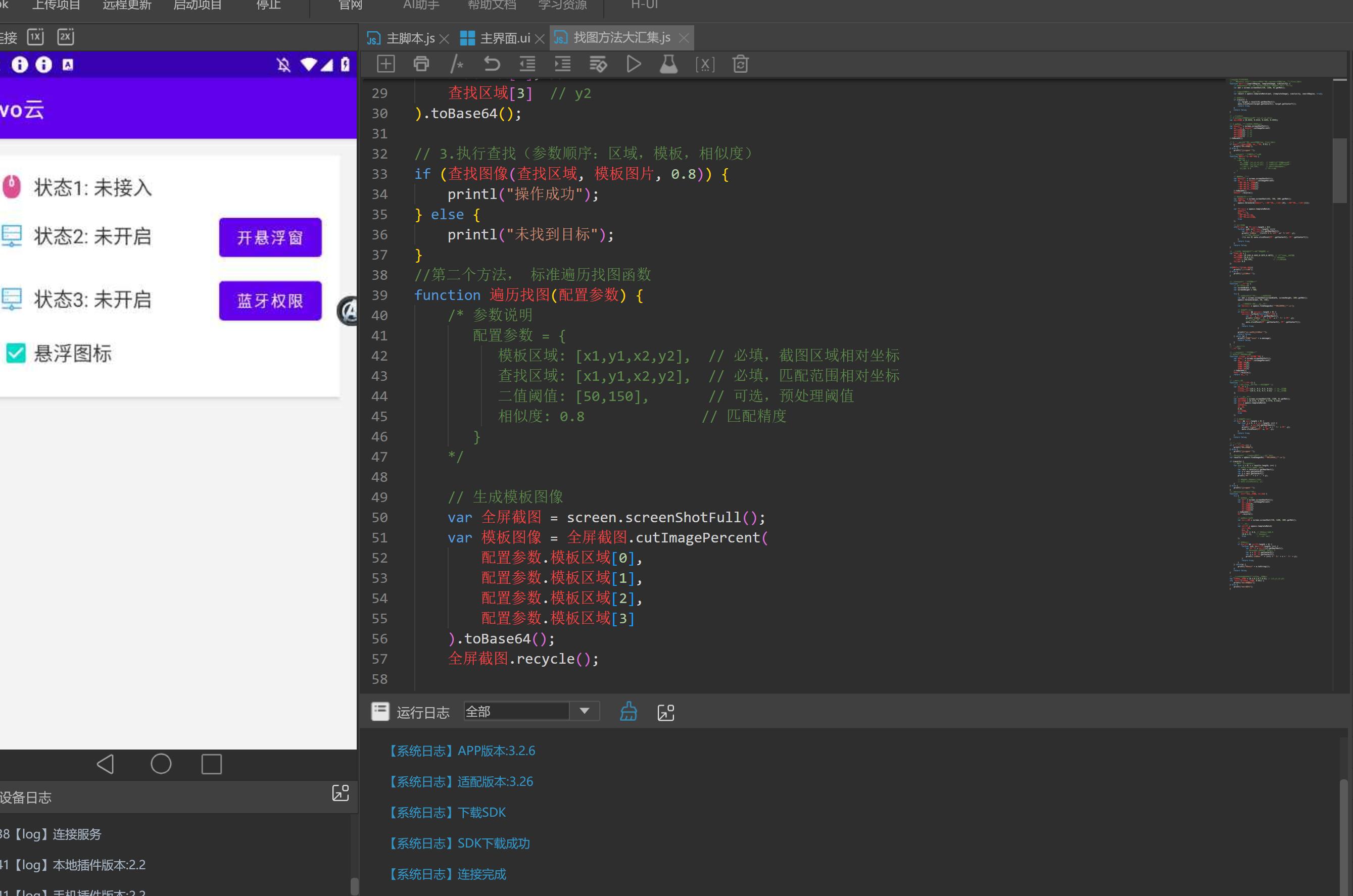This screenshot has width=1353, height=896.
Task: Decrease indent with the outdent icon
Action: click(527, 64)
